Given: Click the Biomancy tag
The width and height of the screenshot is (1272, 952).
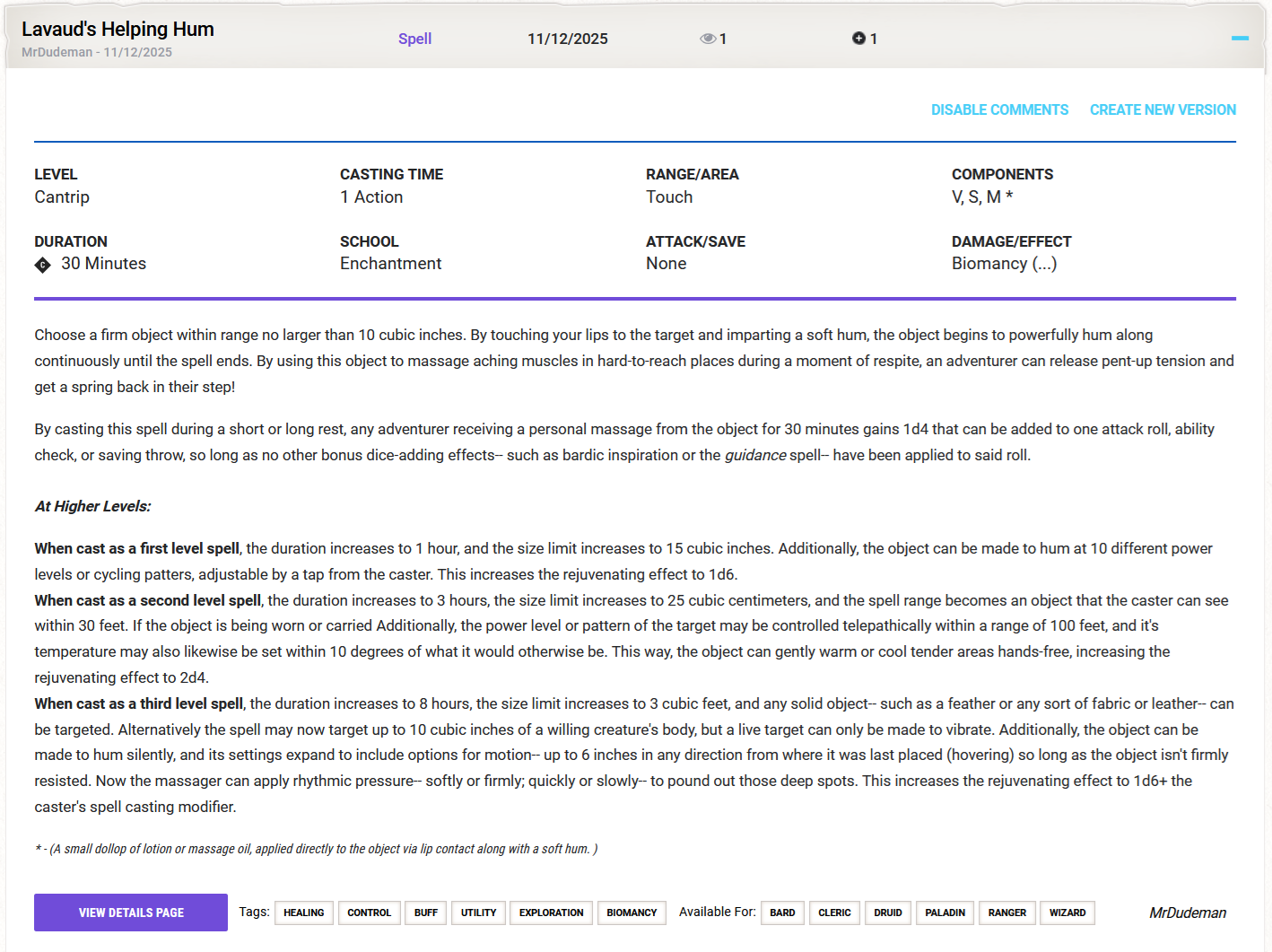Looking at the screenshot, I should [632, 913].
